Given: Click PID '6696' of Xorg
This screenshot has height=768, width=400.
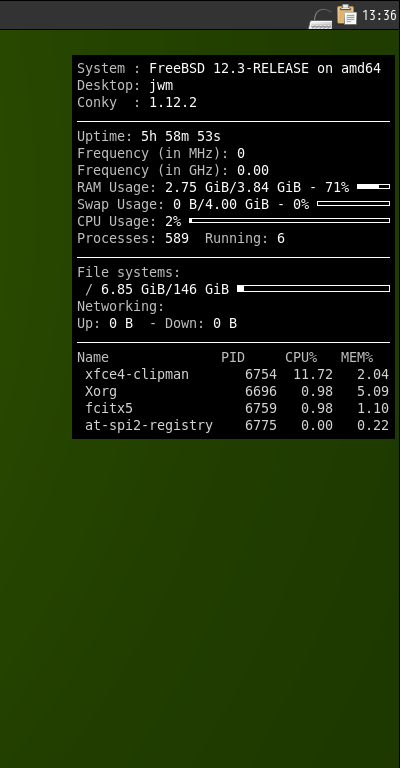Looking at the screenshot, I should click(x=261, y=391).
